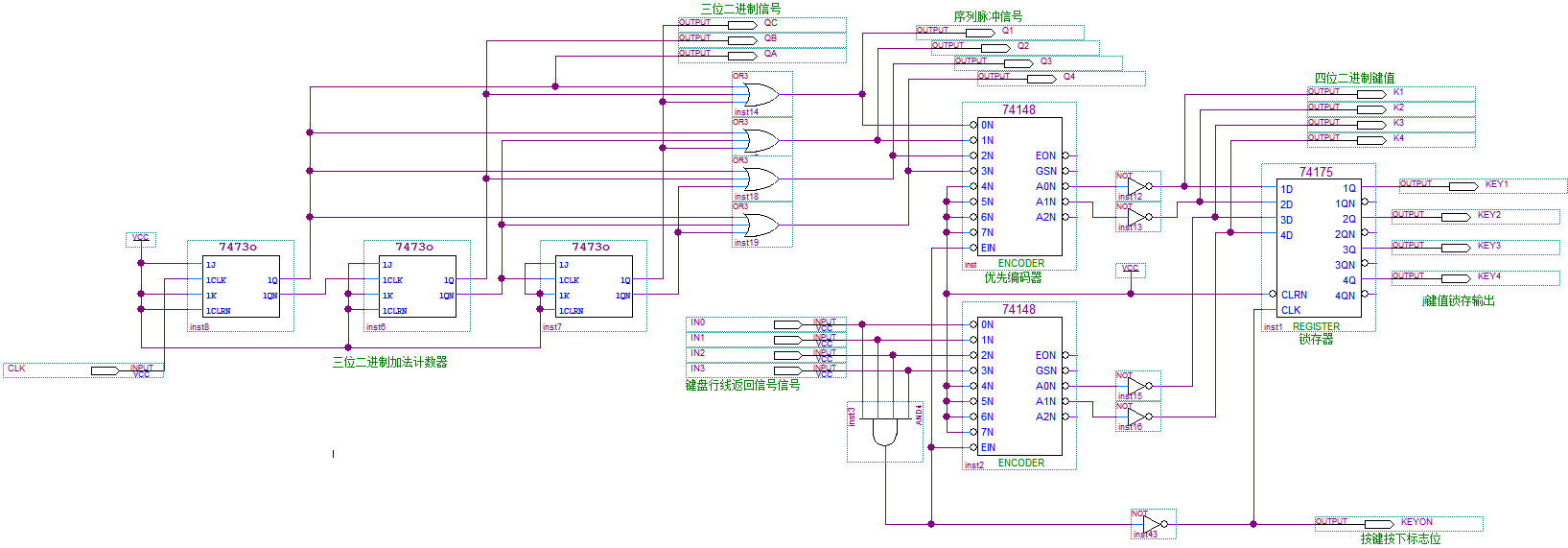Select the NOT inverter inst12
1568x548 pixels.
(1136, 186)
